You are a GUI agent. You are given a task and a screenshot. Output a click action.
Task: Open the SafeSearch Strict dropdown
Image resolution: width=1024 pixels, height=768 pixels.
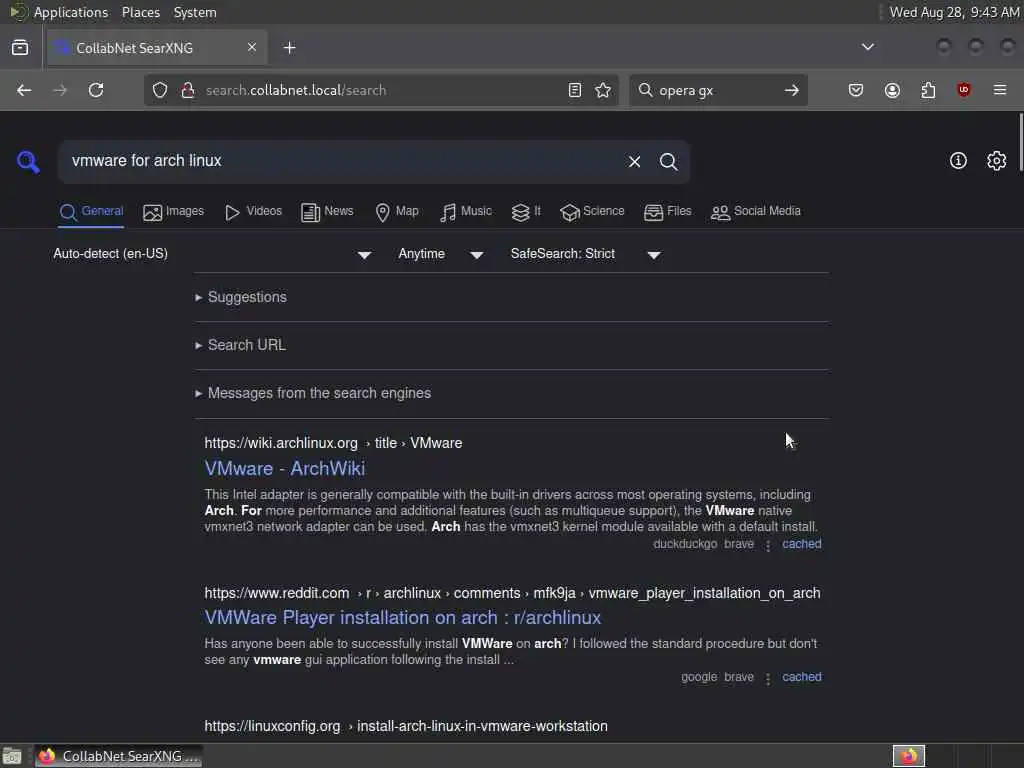coord(586,254)
